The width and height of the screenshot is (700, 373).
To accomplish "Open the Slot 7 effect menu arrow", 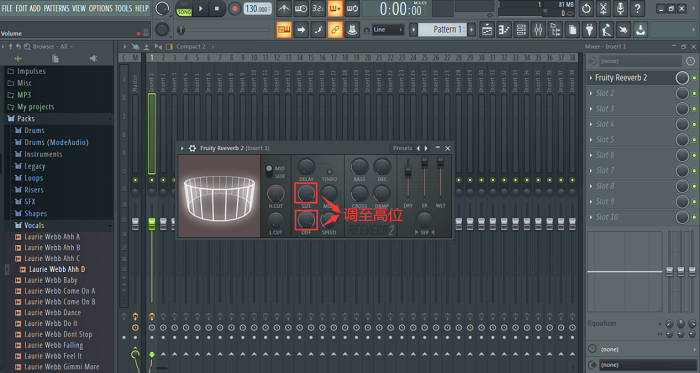I will click(x=591, y=171).
